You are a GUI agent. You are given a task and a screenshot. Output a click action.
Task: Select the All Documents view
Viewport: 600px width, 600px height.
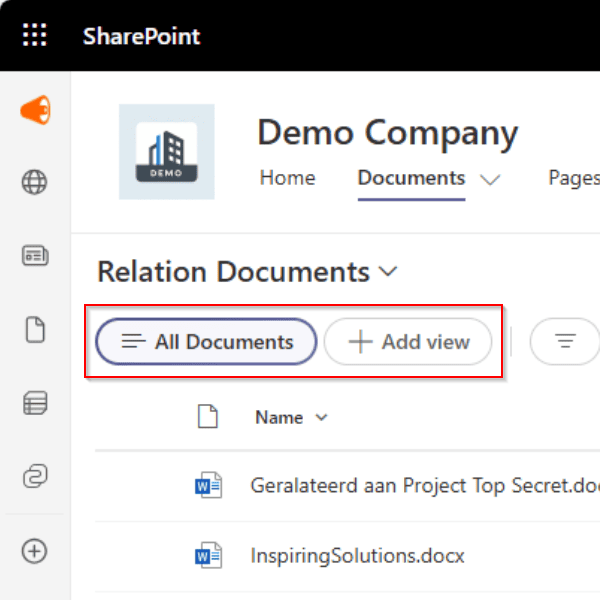[206, 342]
